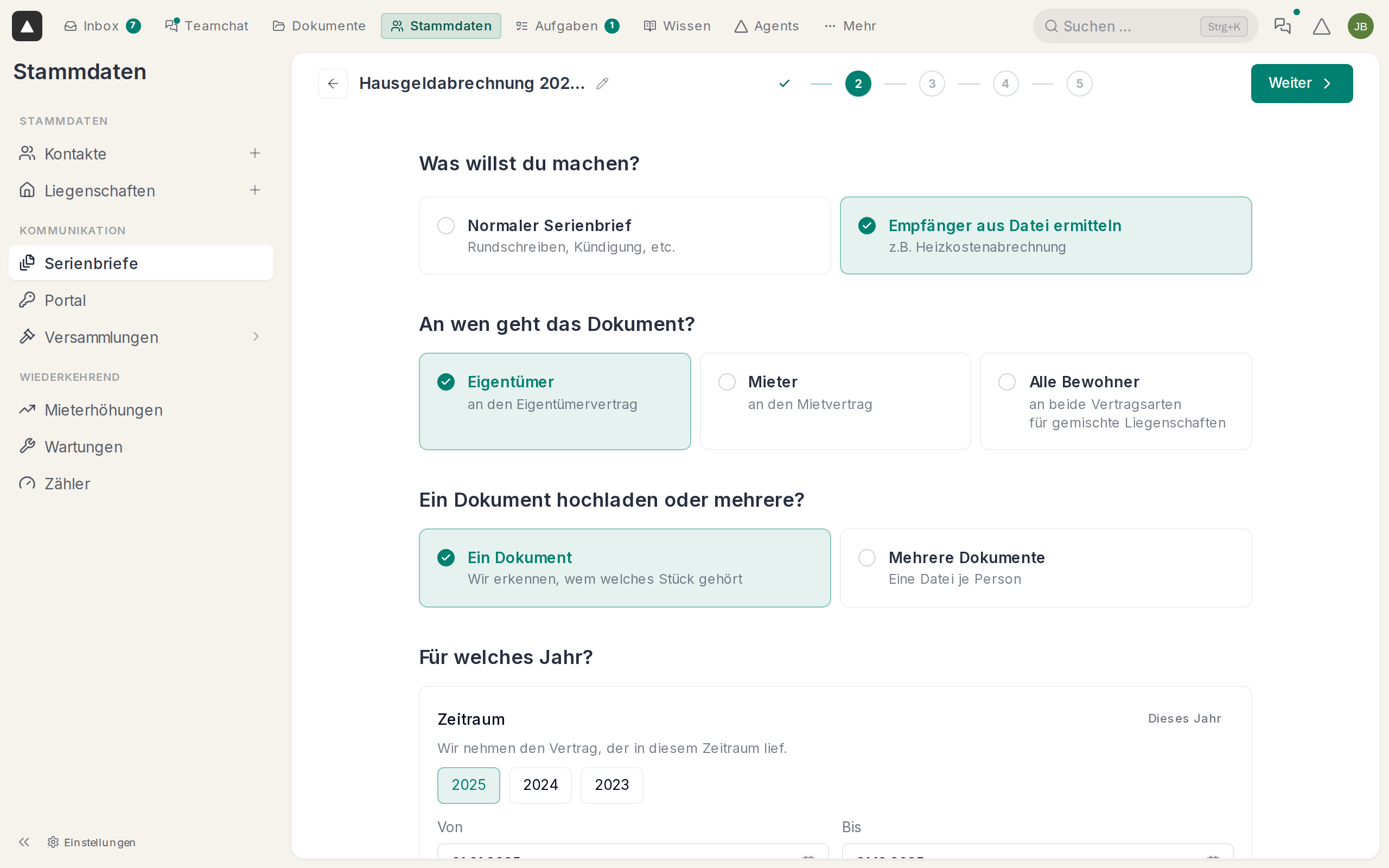This screenshot has height=868, width=1389.
Task: Expand Versammlungen chevron in sidebar
Action: pos(256,336)
